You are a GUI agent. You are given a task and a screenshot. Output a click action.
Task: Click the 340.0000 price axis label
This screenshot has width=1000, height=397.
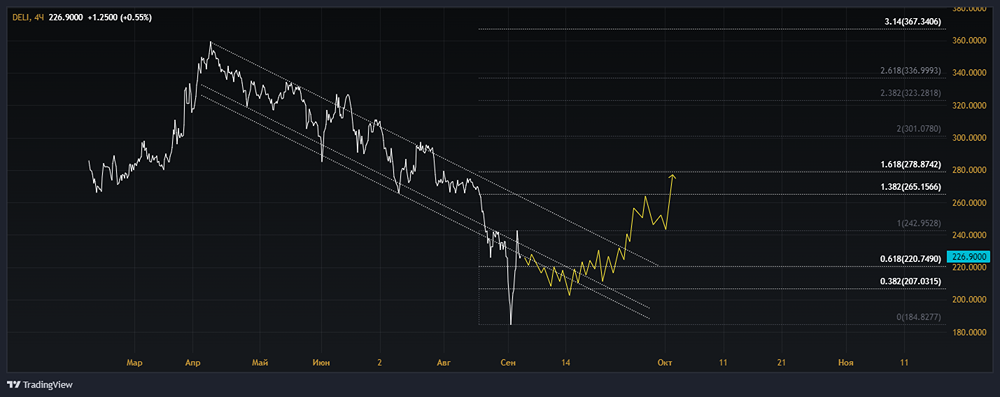point(969,73)
